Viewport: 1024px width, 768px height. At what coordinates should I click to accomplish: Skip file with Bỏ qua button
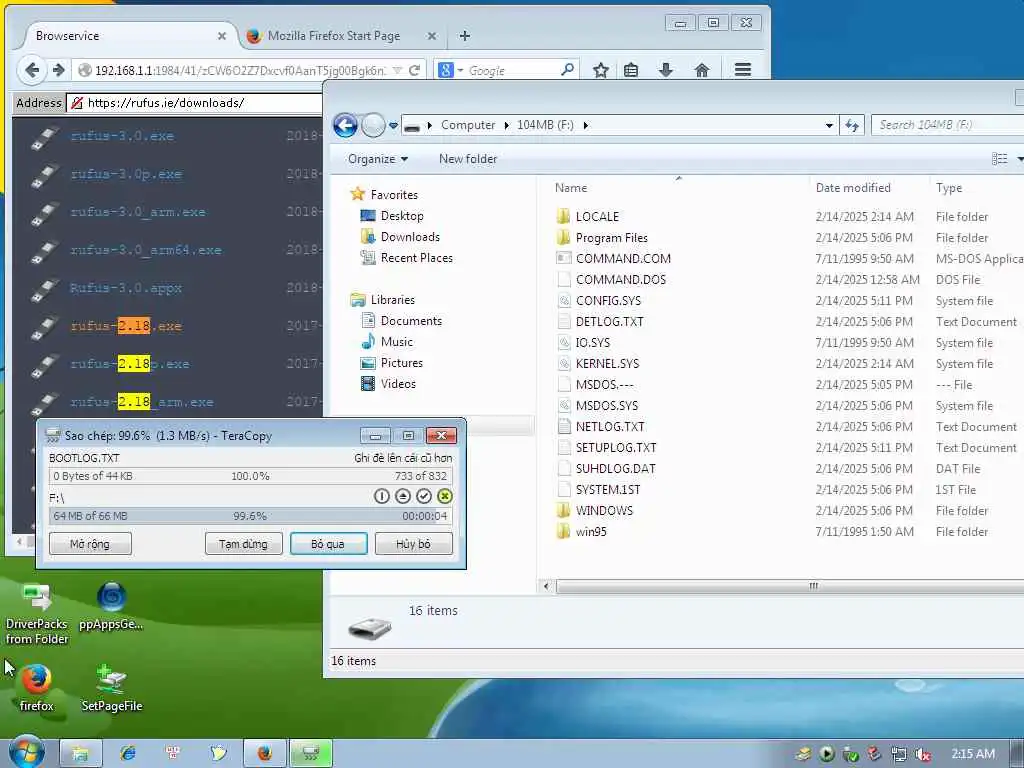(x=328, y=543)
